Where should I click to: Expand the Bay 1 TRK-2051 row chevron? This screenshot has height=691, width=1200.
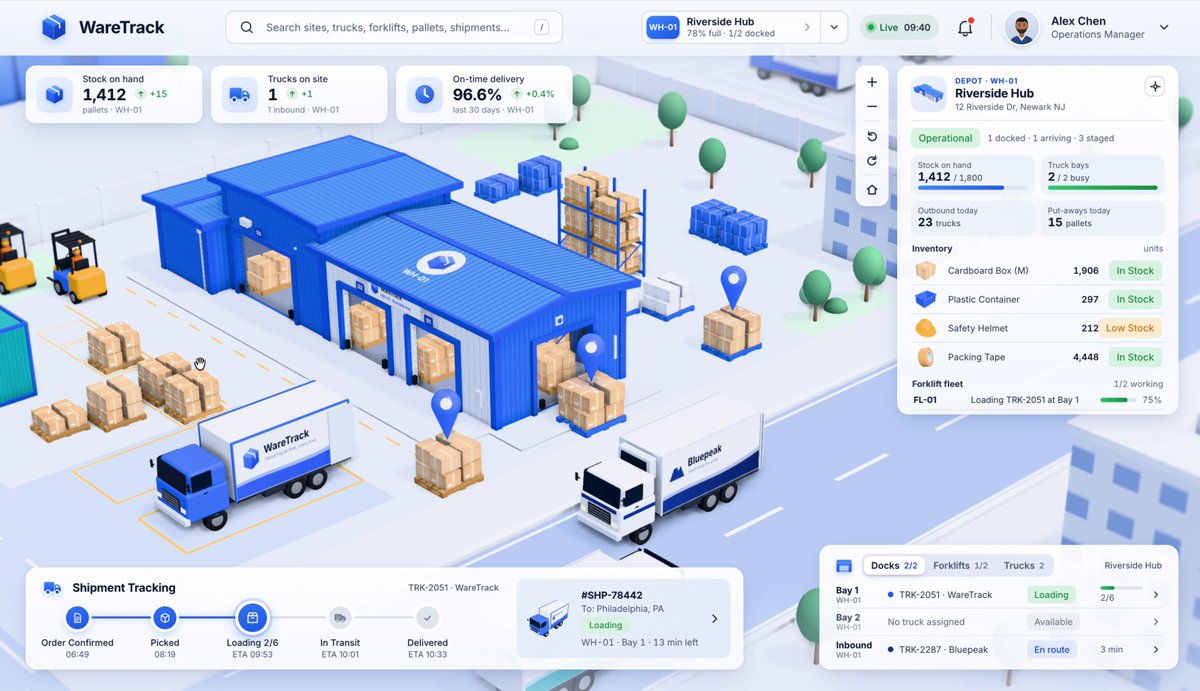pyautogui.click(x=1156, y=595)
